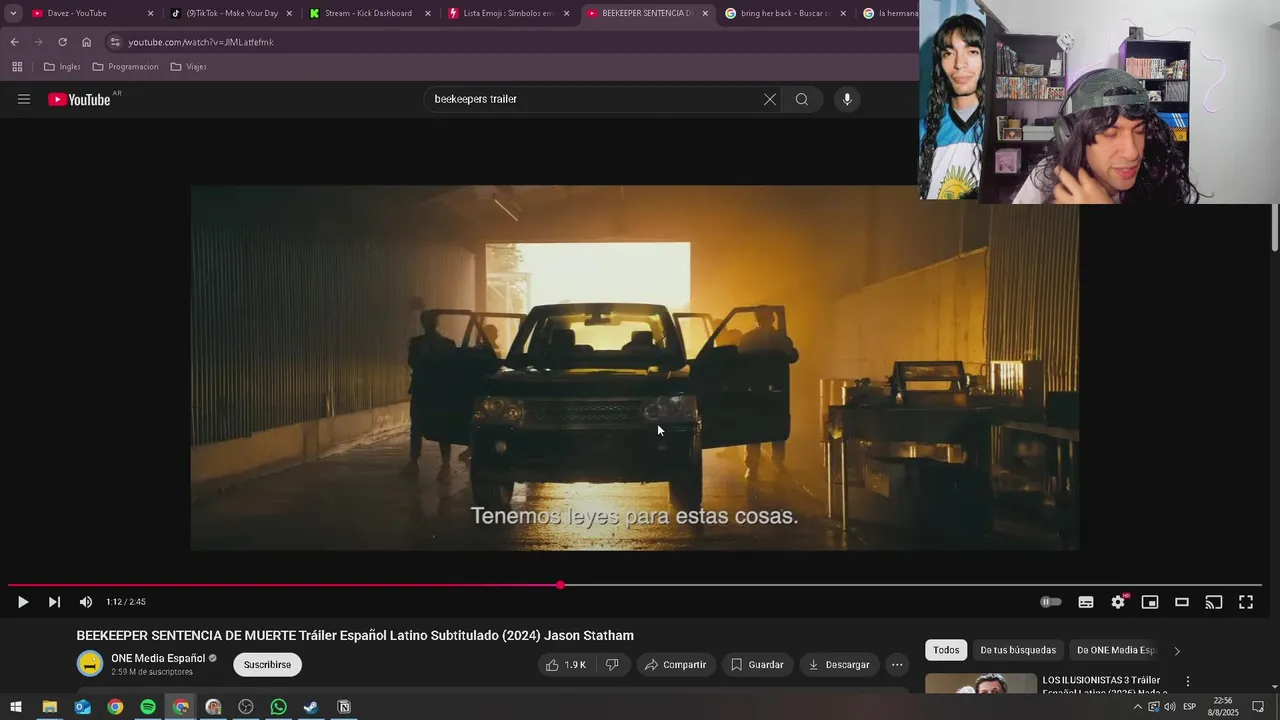The height and width of the screenshot is (720, 1280).
Task: Open the Ingles bookmark folder
Action: pos(62,67)
